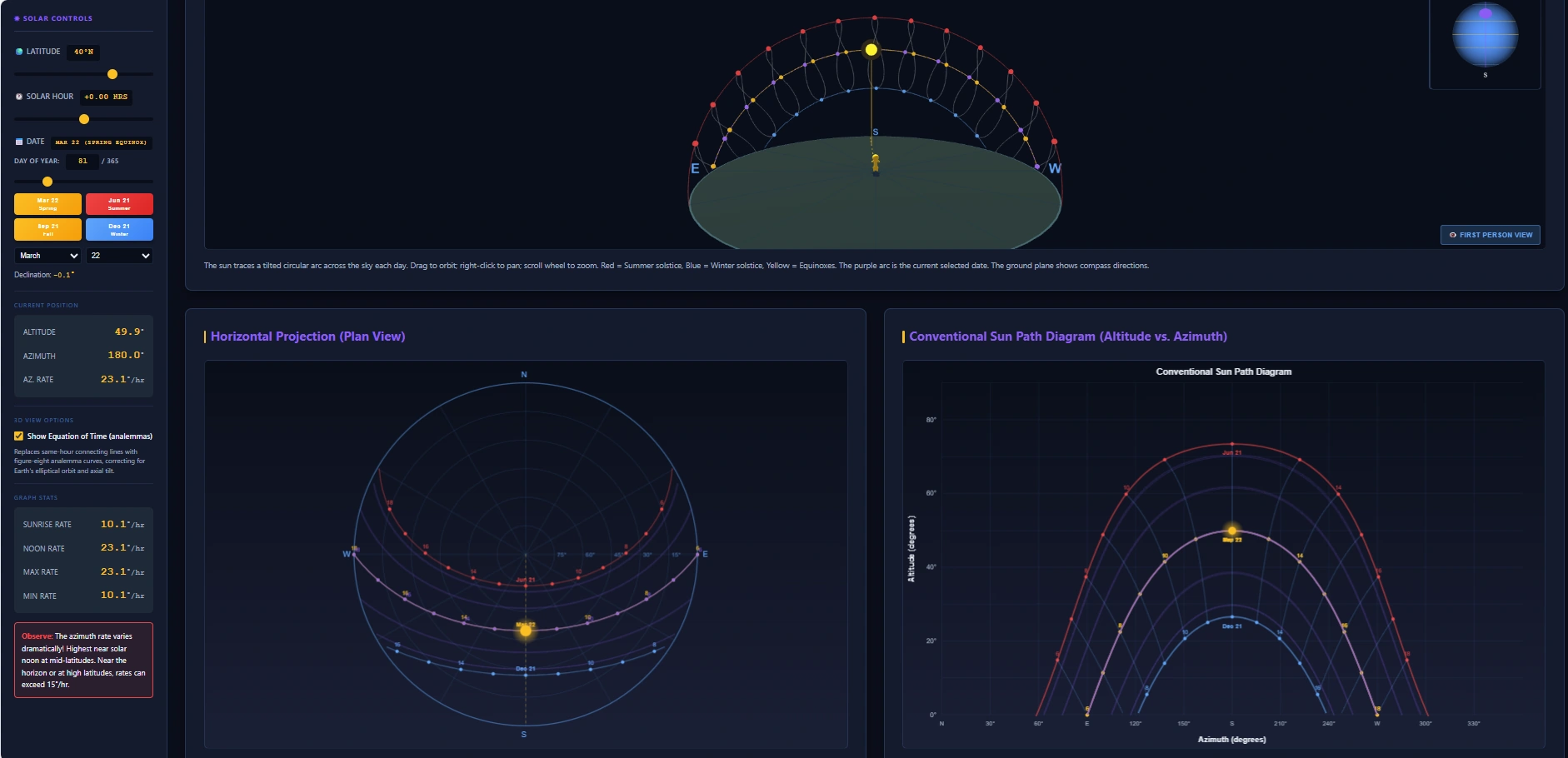
Task: Jump to Sep 21 Fall equinox
Action: [x=47, y=229]
